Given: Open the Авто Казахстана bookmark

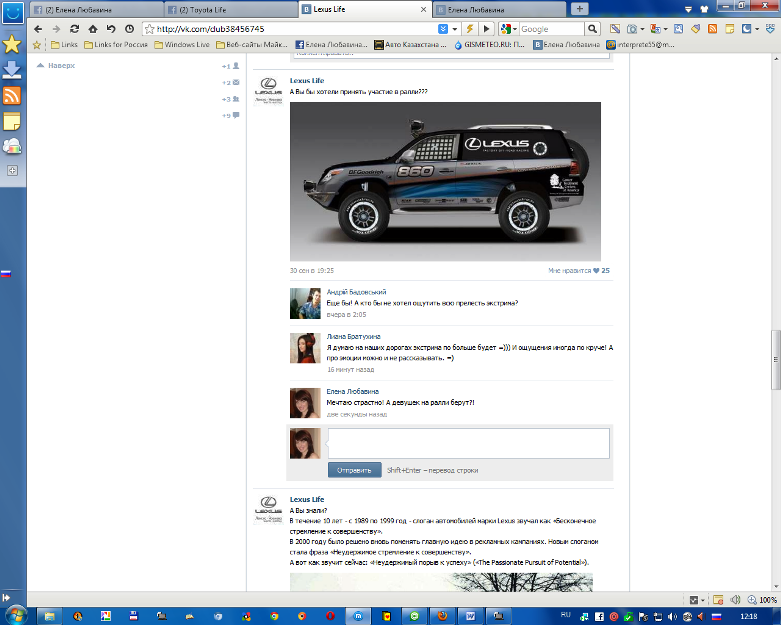Looking at the screenshot, I should click(x=410, y=44).
